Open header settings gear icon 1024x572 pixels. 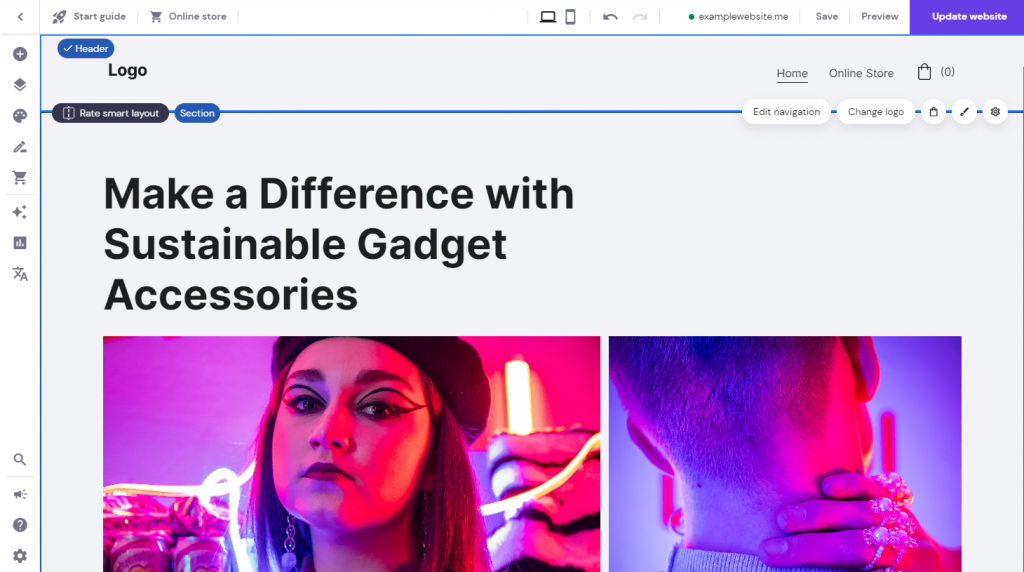click(x=995, y=112)
